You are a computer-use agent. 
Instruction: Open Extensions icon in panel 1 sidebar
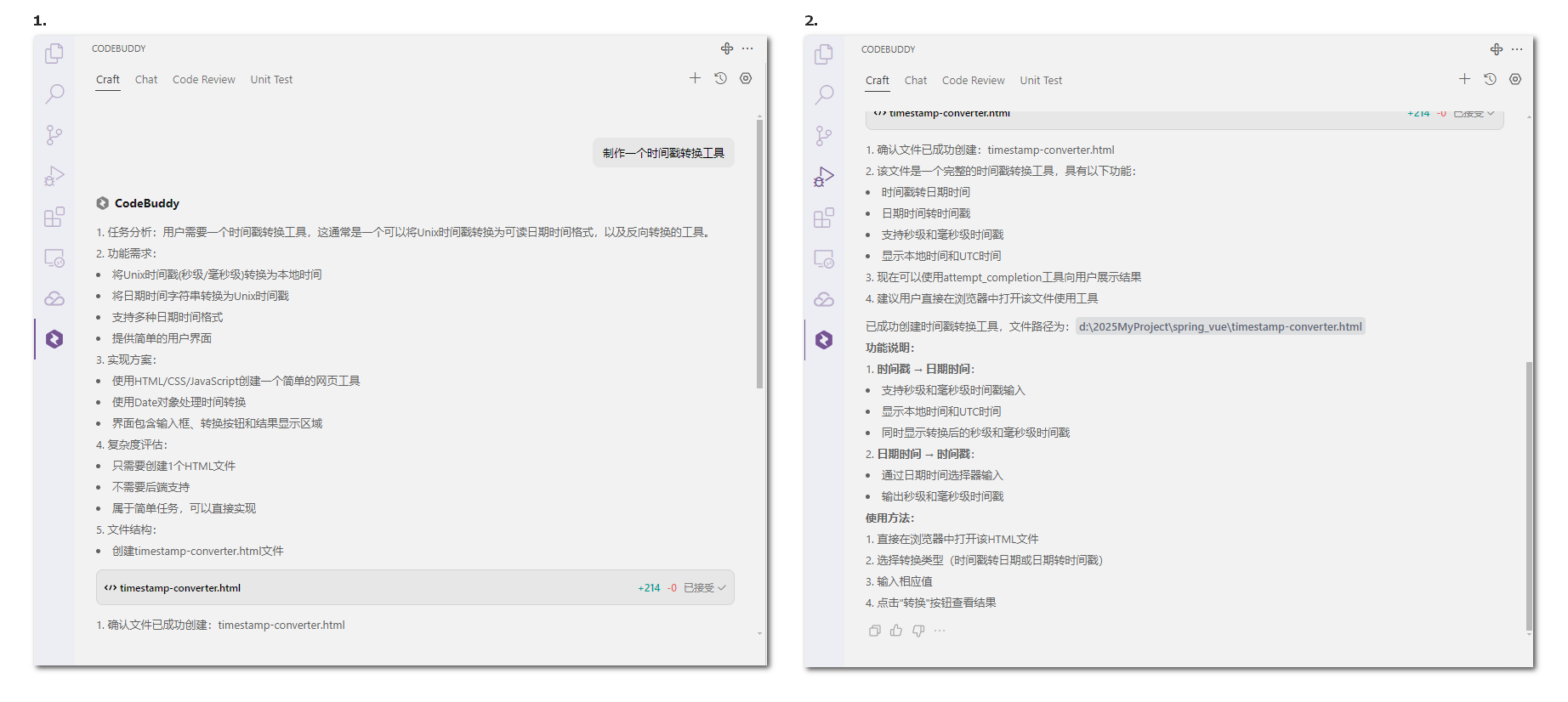[x=54, y=217]
